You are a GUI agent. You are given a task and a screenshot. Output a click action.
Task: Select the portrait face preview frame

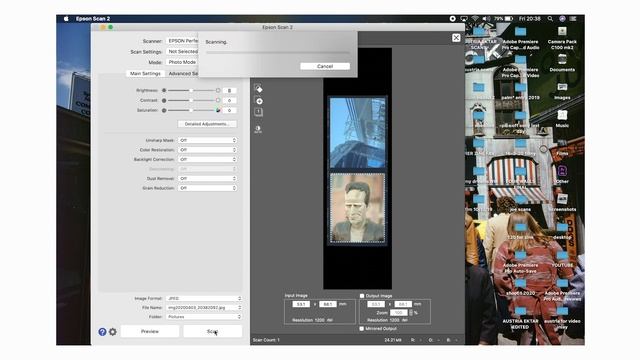pyautogui.click(x=358, y=208)
